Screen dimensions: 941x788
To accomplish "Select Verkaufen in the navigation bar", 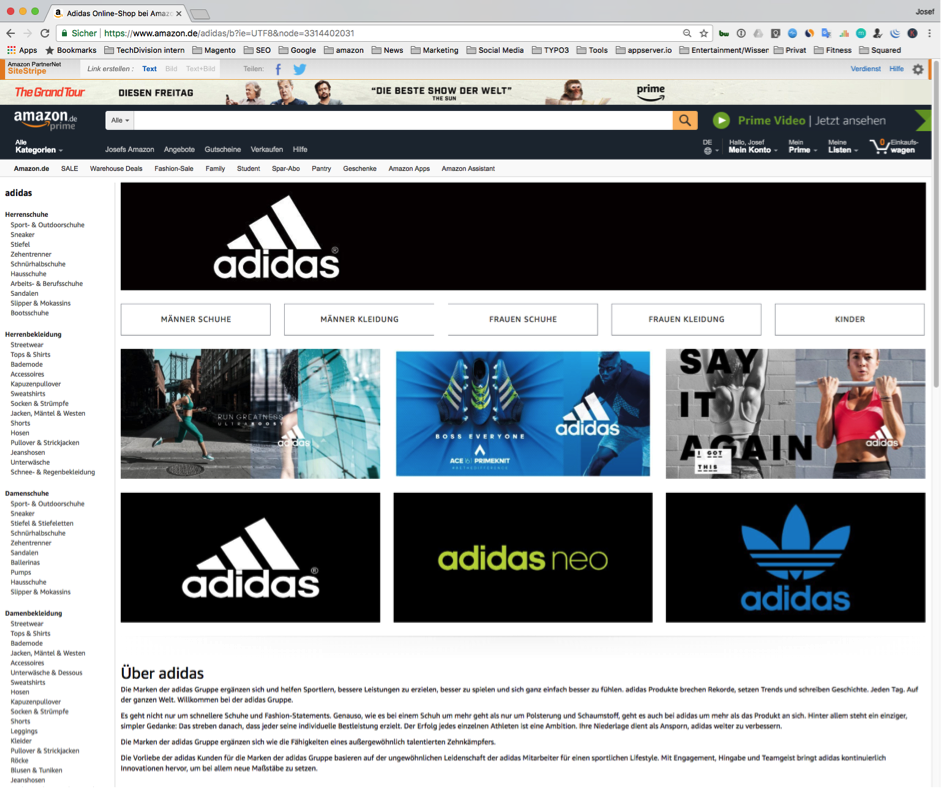I will (x=267, y=149).
